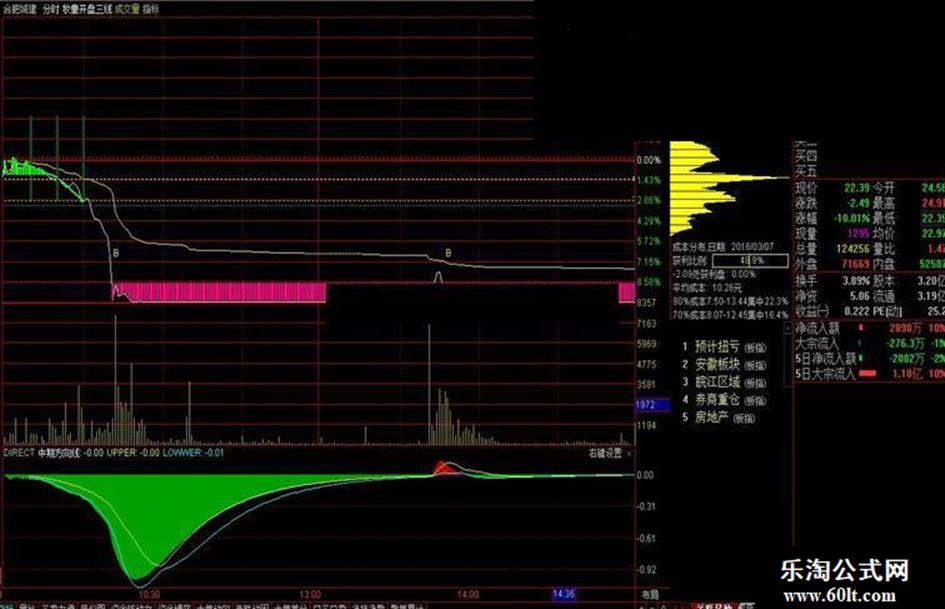
Task: Click the DIRECT 中期方向线 indicator title
Action: (x=42, y=452)
